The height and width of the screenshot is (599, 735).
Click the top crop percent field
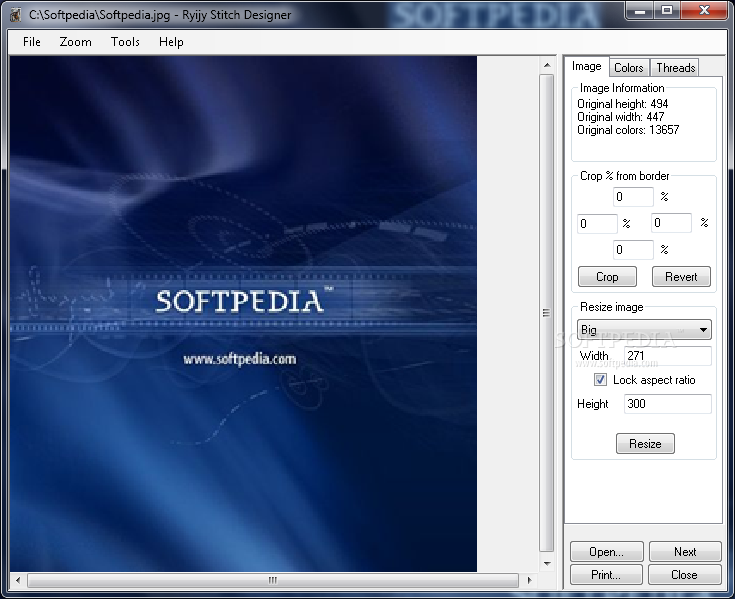point(633,197)
